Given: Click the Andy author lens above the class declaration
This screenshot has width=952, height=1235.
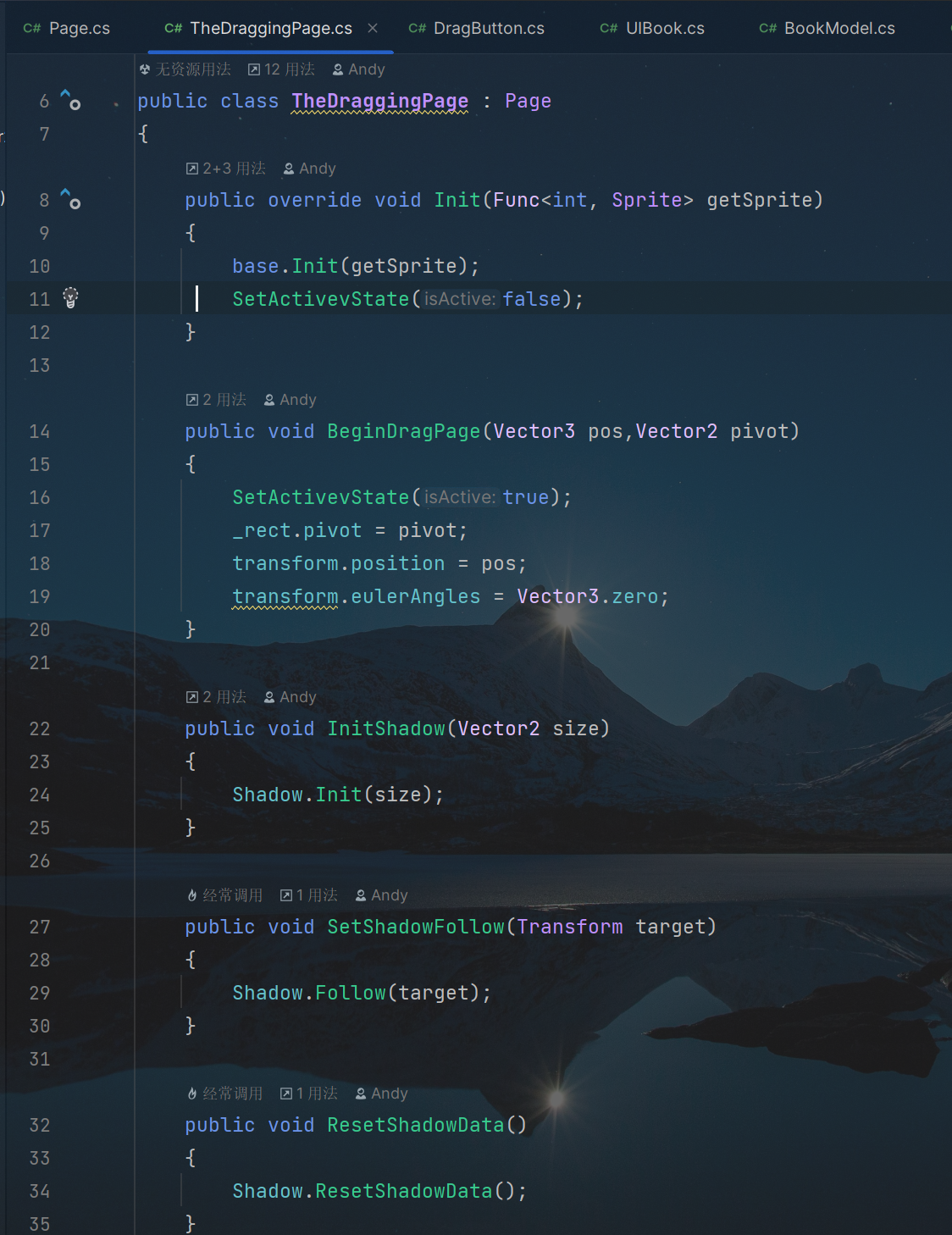Looking at the screenshot, I should point(359,69).
